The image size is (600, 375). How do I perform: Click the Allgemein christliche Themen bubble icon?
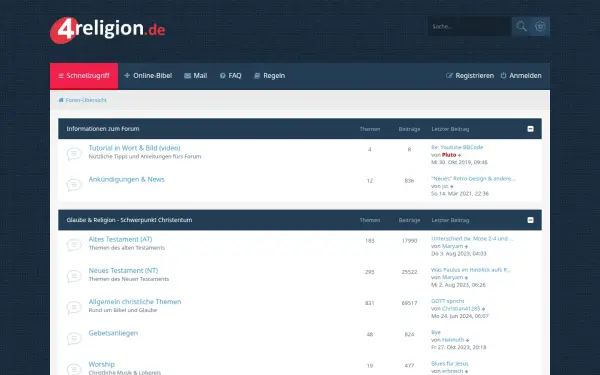point(74,308)
